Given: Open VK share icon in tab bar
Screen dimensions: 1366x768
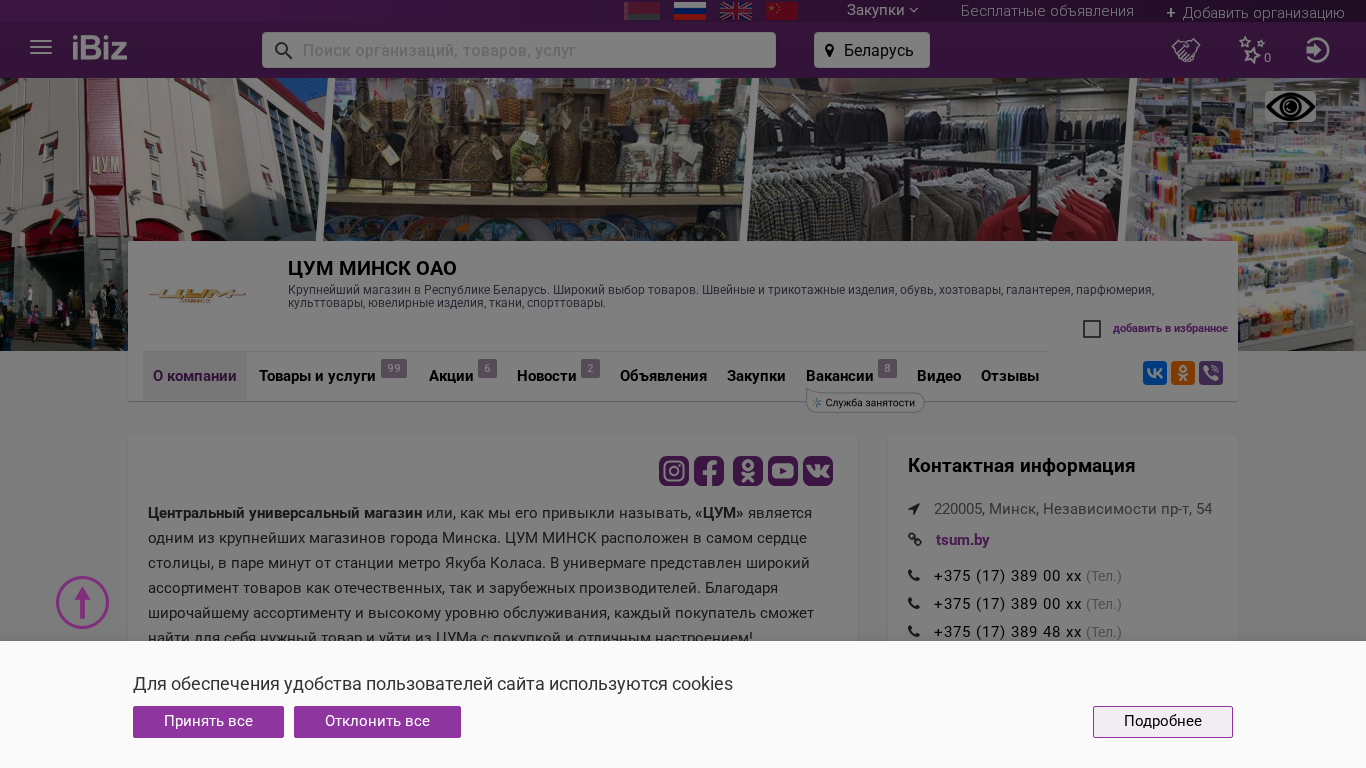Looking at the screenshot, I should tap(1155, 373).
